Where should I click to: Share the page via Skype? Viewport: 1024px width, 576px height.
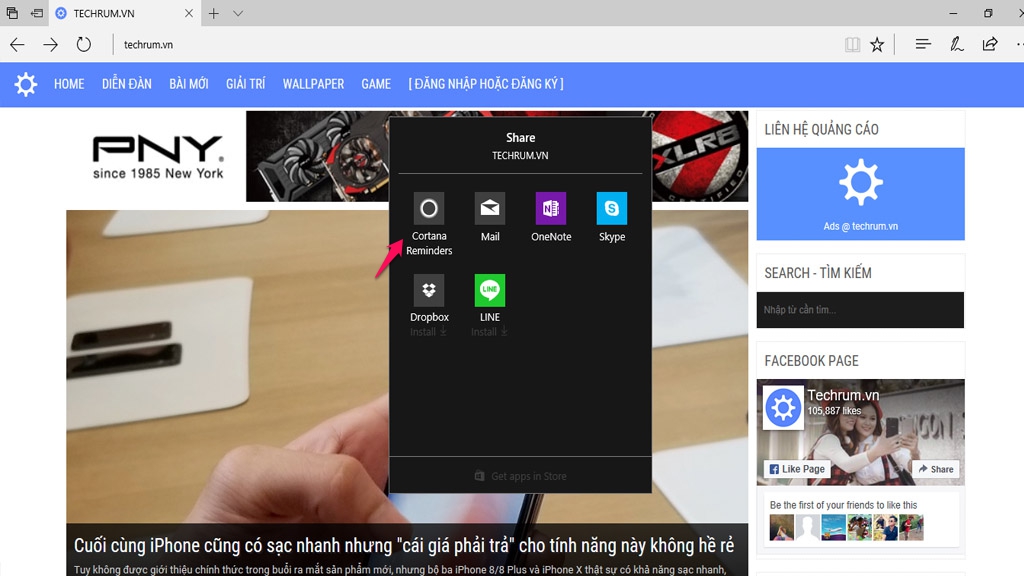[x=612, y=217]
